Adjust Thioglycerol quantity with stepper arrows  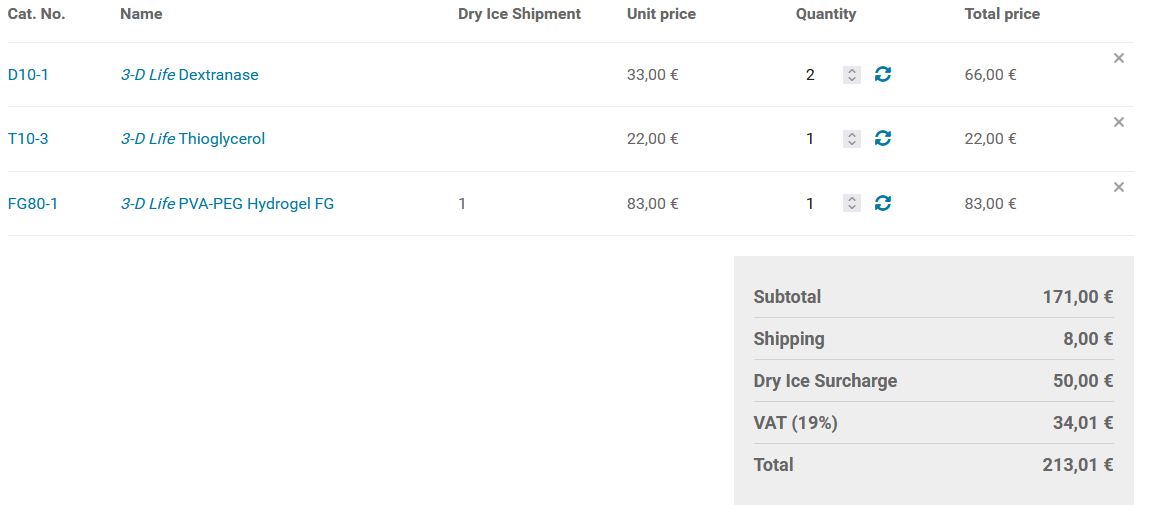pos(851,139)
